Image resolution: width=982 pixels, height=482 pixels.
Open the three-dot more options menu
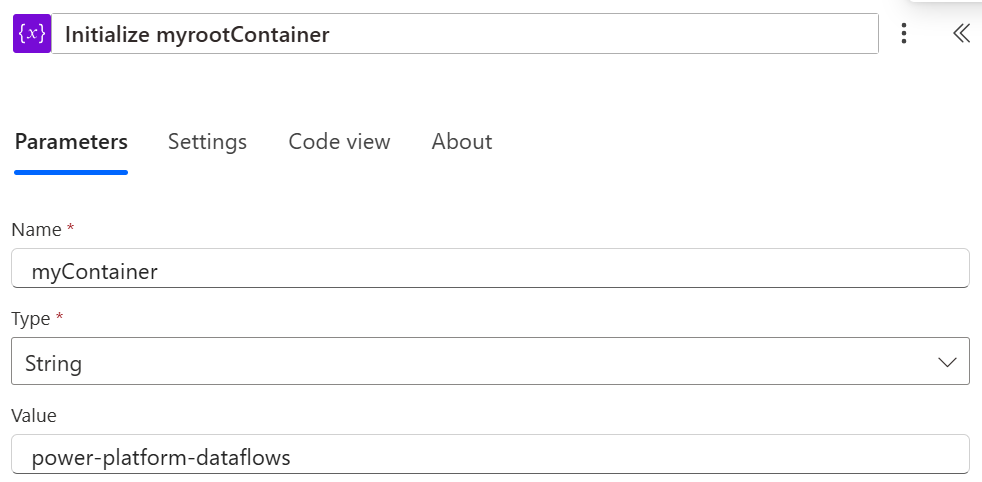click(904, 34)
